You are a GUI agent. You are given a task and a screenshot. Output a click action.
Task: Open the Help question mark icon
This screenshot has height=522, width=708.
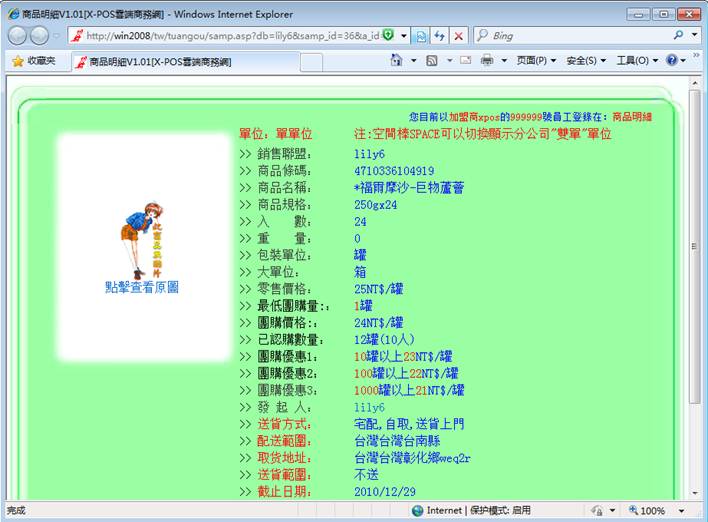coord(671,61)
